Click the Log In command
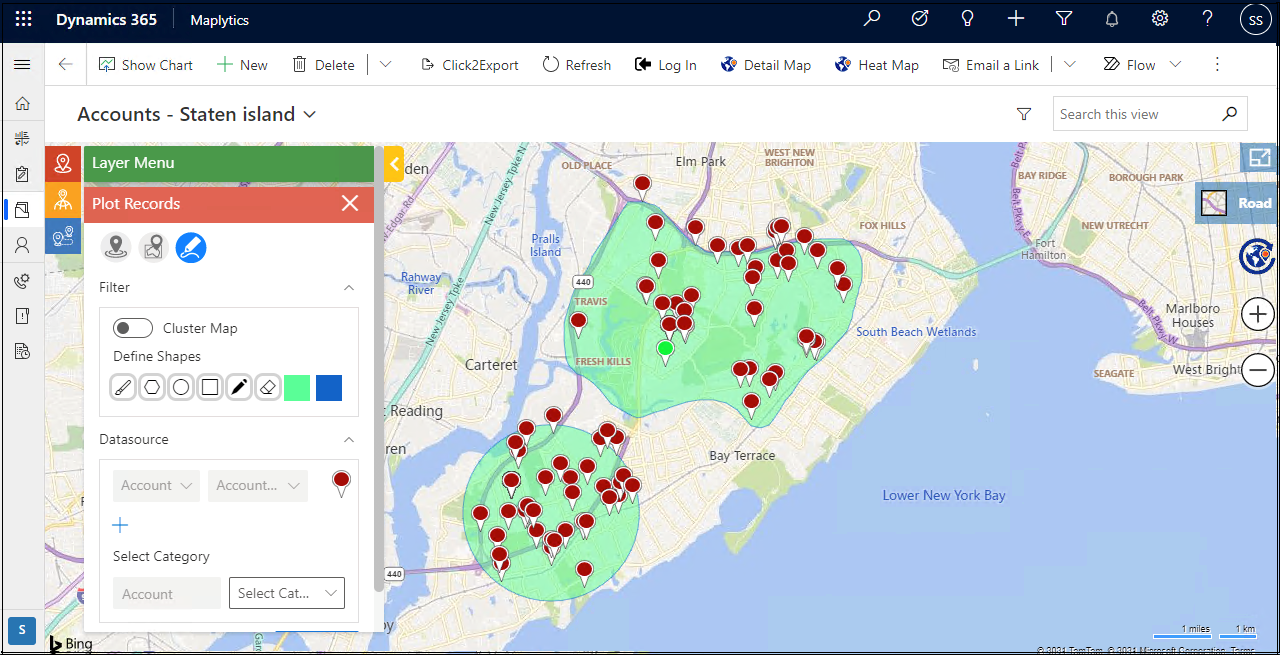Viewport: 1280px width, 655px height. [x=666, y=64]
